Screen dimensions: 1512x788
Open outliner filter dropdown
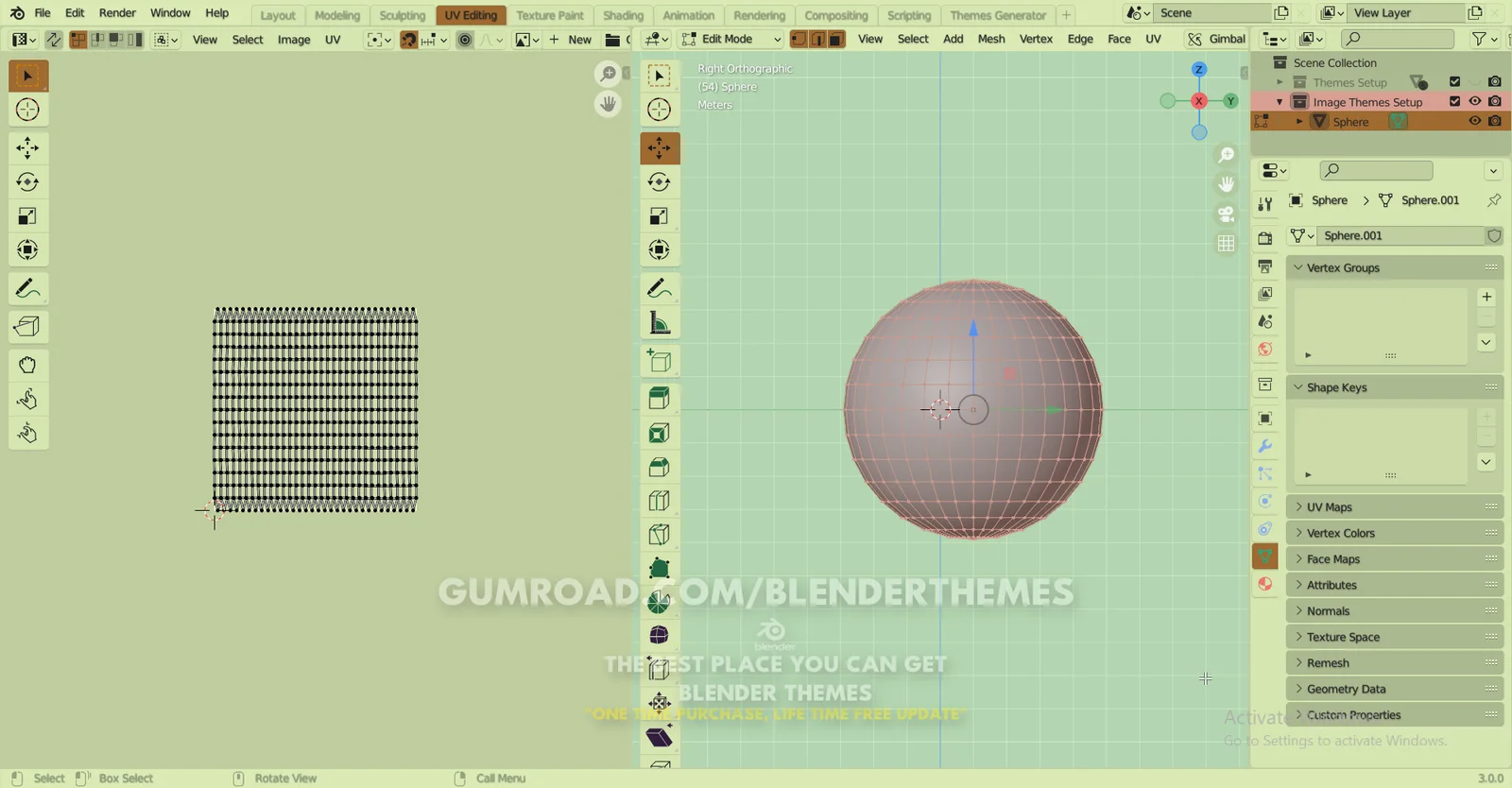pos(1485,39)
